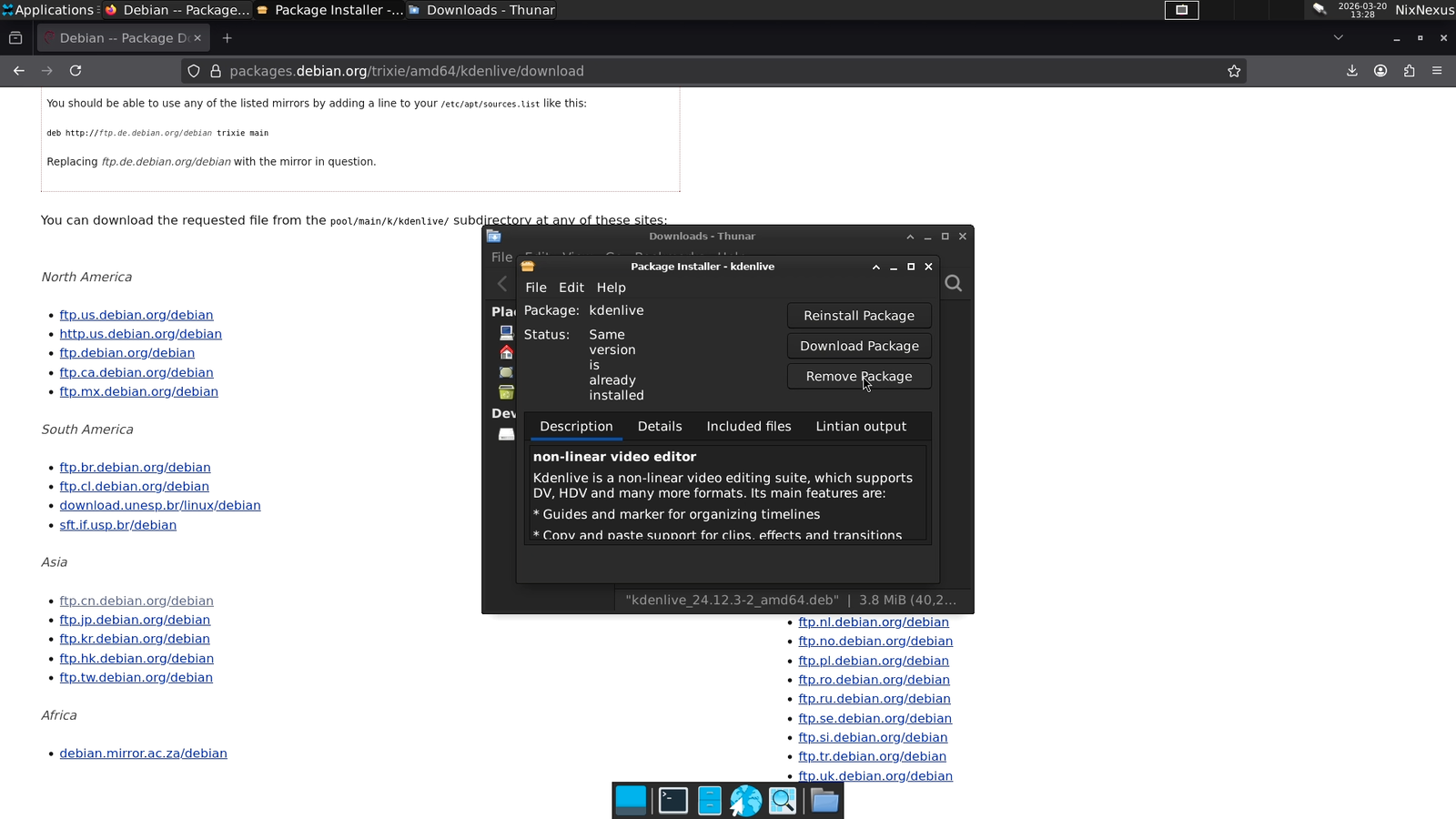Open the ftp.tr.debian.org/debian mirror link
The image size is (1456, 819).
pyautogui.click(x=873, y=756)
